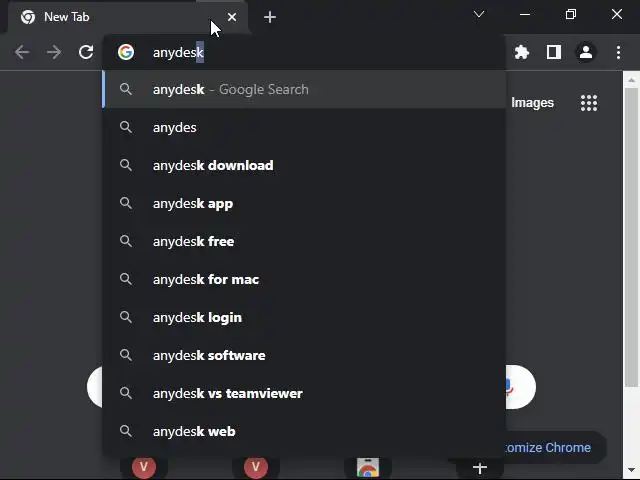This screenshot has height=480, width=640.
Task: Click search icon beside anydesk web
Action: [x=126, y=431]
